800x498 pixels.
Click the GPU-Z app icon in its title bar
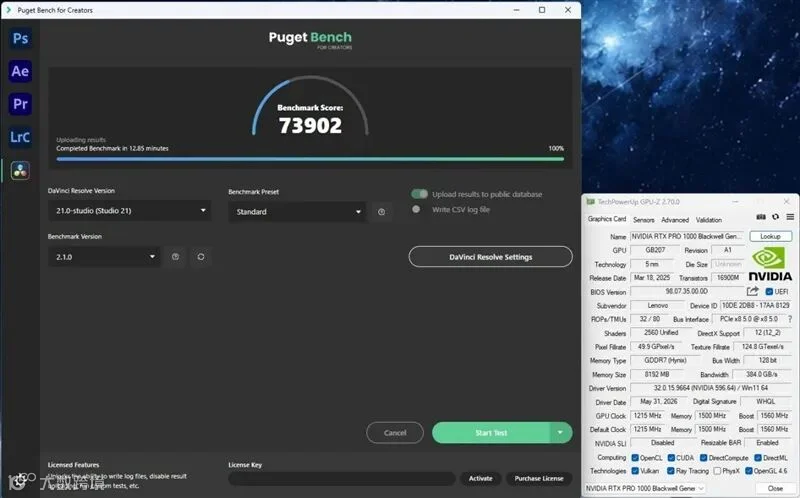click(591, 202)
